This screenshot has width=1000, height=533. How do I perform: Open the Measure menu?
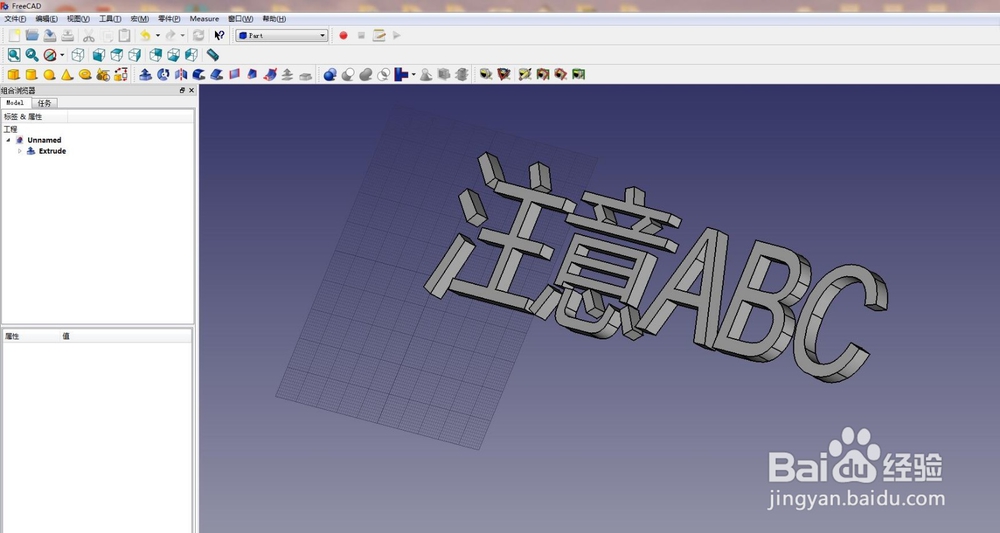204,19
